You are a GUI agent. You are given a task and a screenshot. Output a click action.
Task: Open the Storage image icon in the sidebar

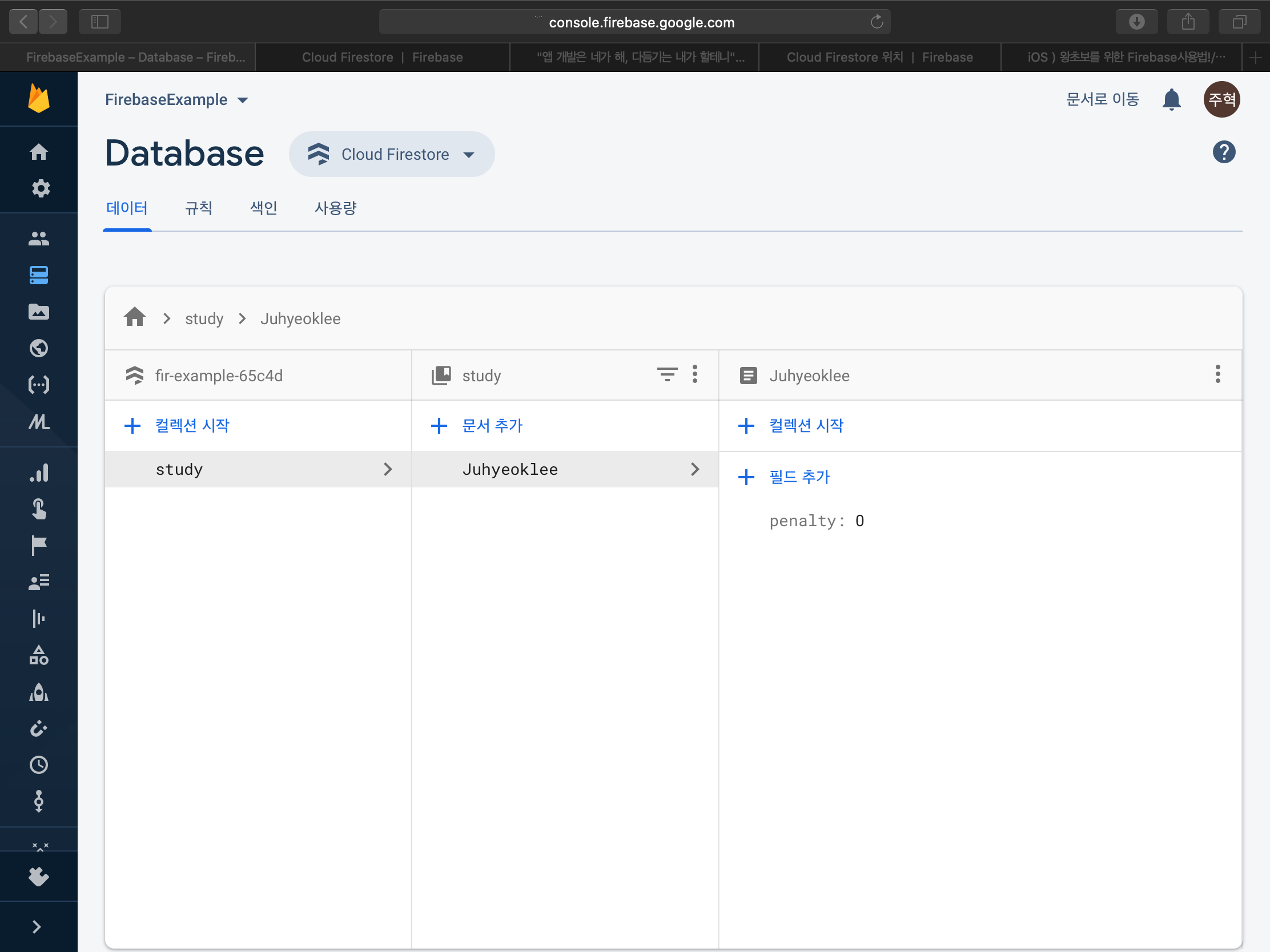click(38, 312)
